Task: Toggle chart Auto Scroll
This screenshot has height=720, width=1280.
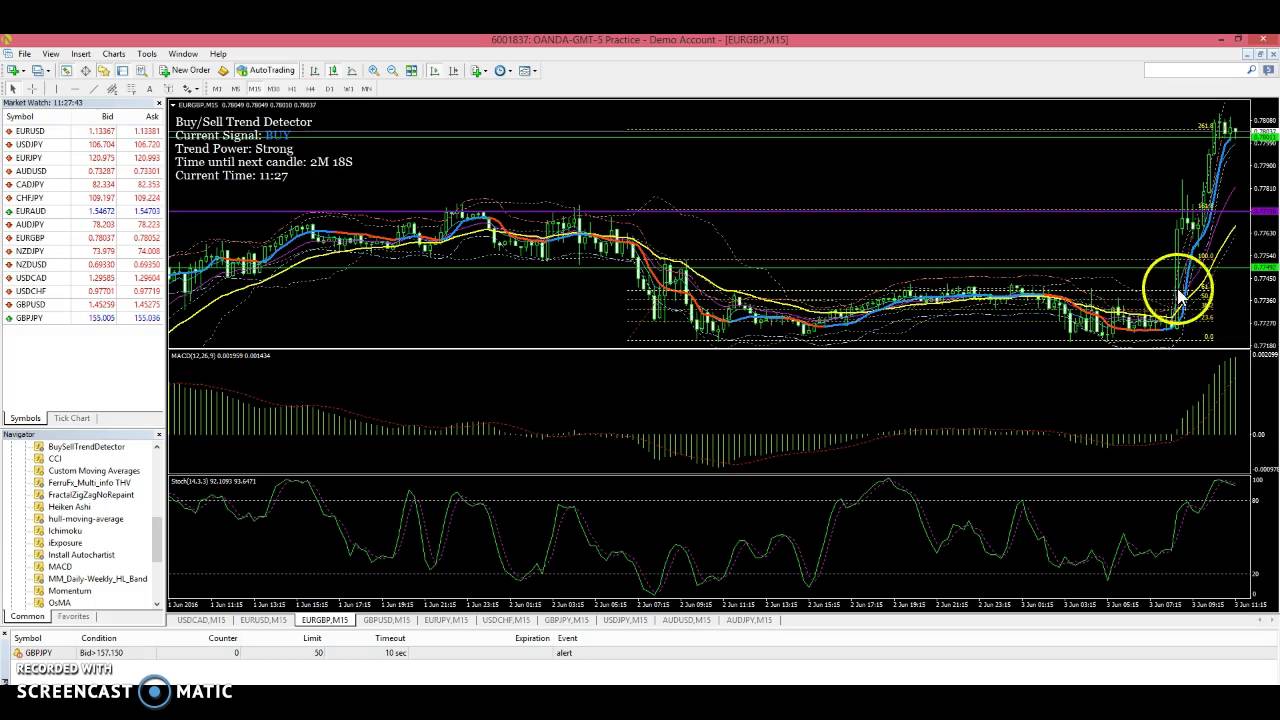Action: tap(434, 71)
